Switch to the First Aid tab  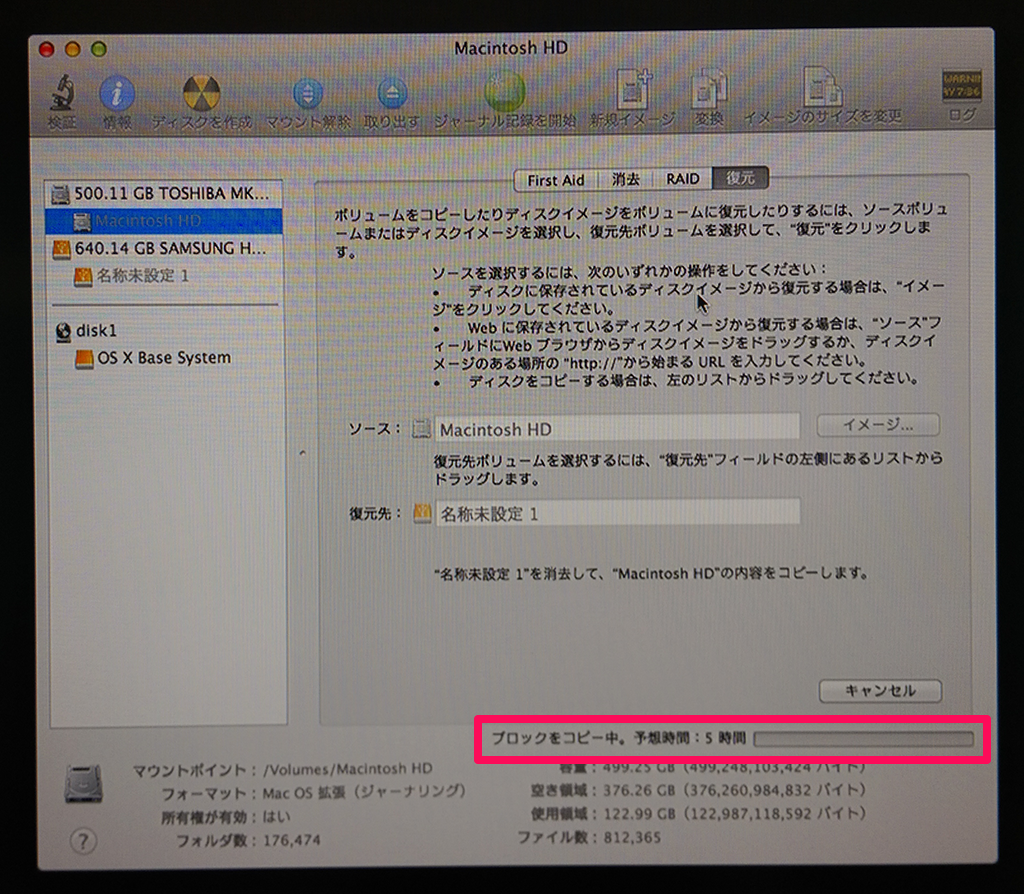click(x=555, y=180)
